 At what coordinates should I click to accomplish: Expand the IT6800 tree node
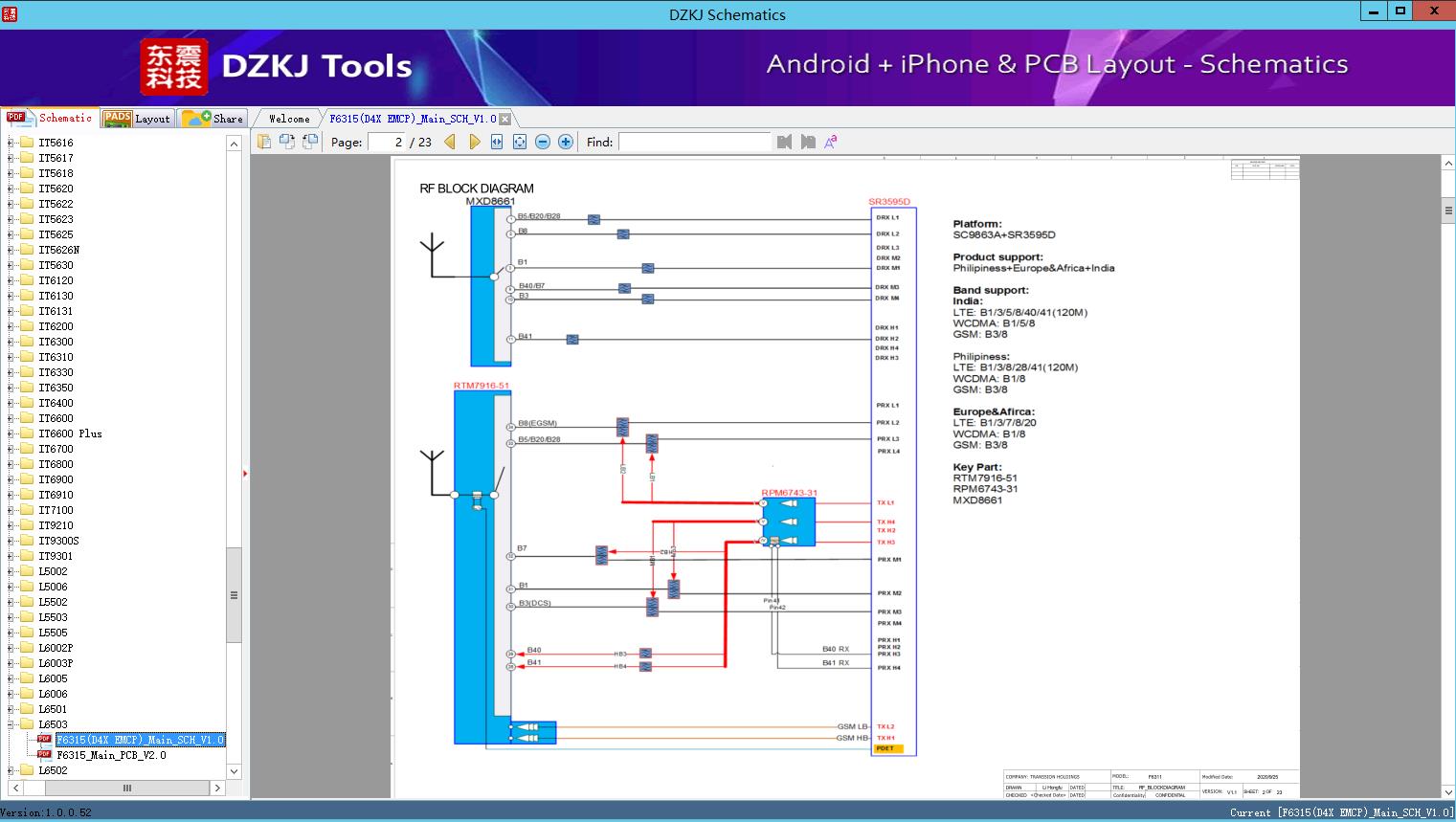click(x=11, y=464)
